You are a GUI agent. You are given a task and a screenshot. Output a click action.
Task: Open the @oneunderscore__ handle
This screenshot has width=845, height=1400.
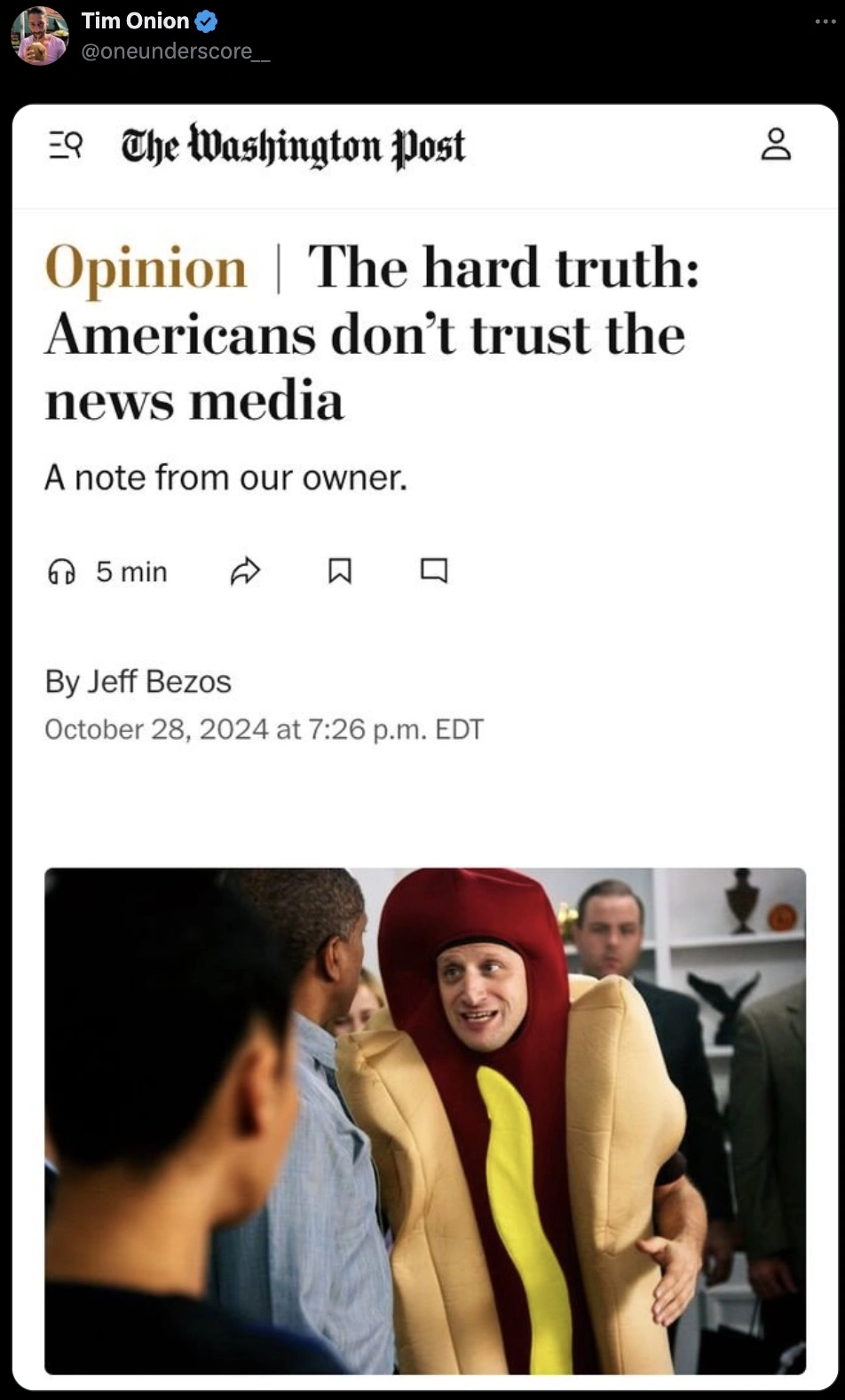(175, 51)
